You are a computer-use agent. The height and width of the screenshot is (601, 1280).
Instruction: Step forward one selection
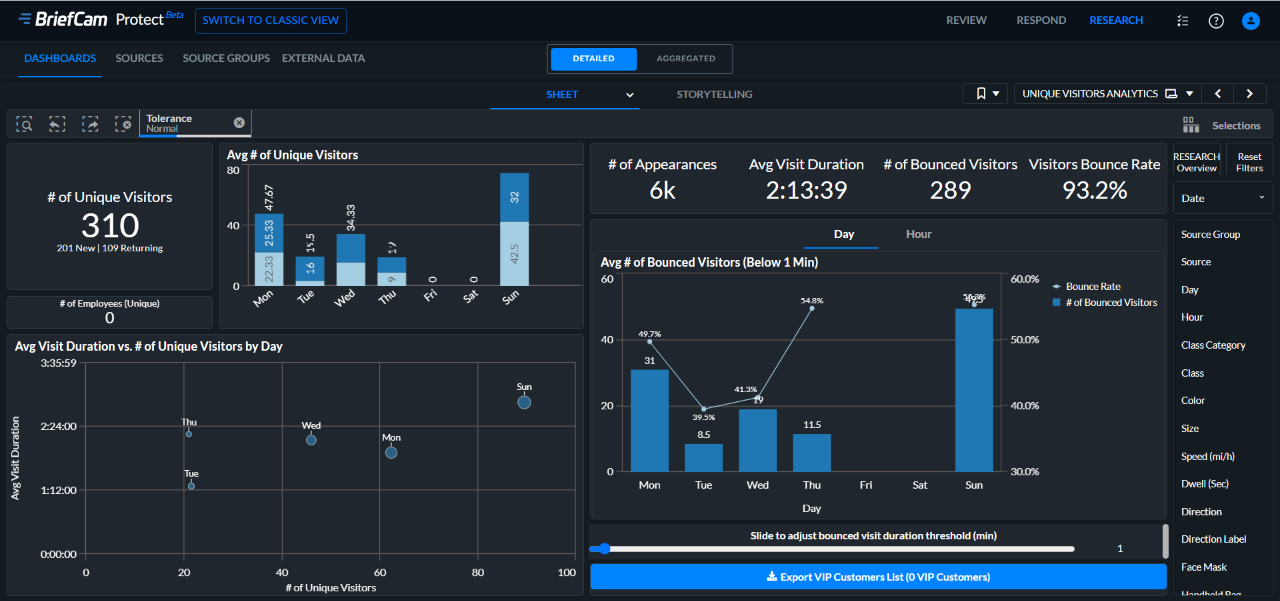[90, 124]
